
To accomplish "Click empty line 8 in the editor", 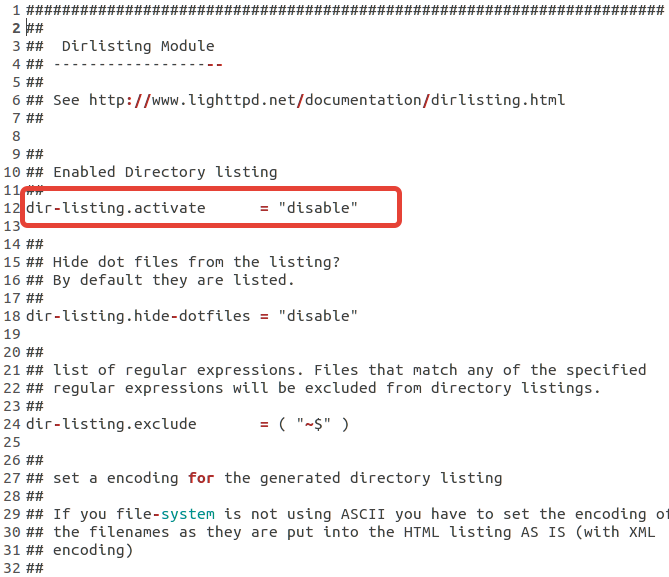I will click(x=341, y=136).
